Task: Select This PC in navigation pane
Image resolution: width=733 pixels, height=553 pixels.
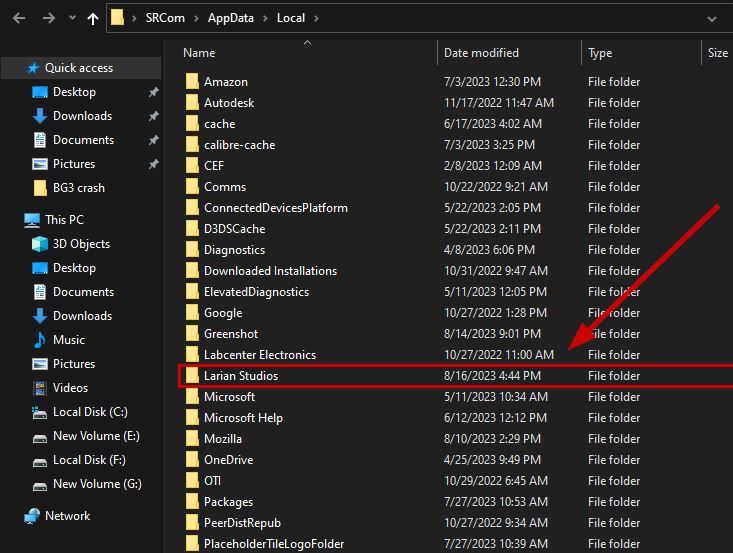Action: click(65, 220)
